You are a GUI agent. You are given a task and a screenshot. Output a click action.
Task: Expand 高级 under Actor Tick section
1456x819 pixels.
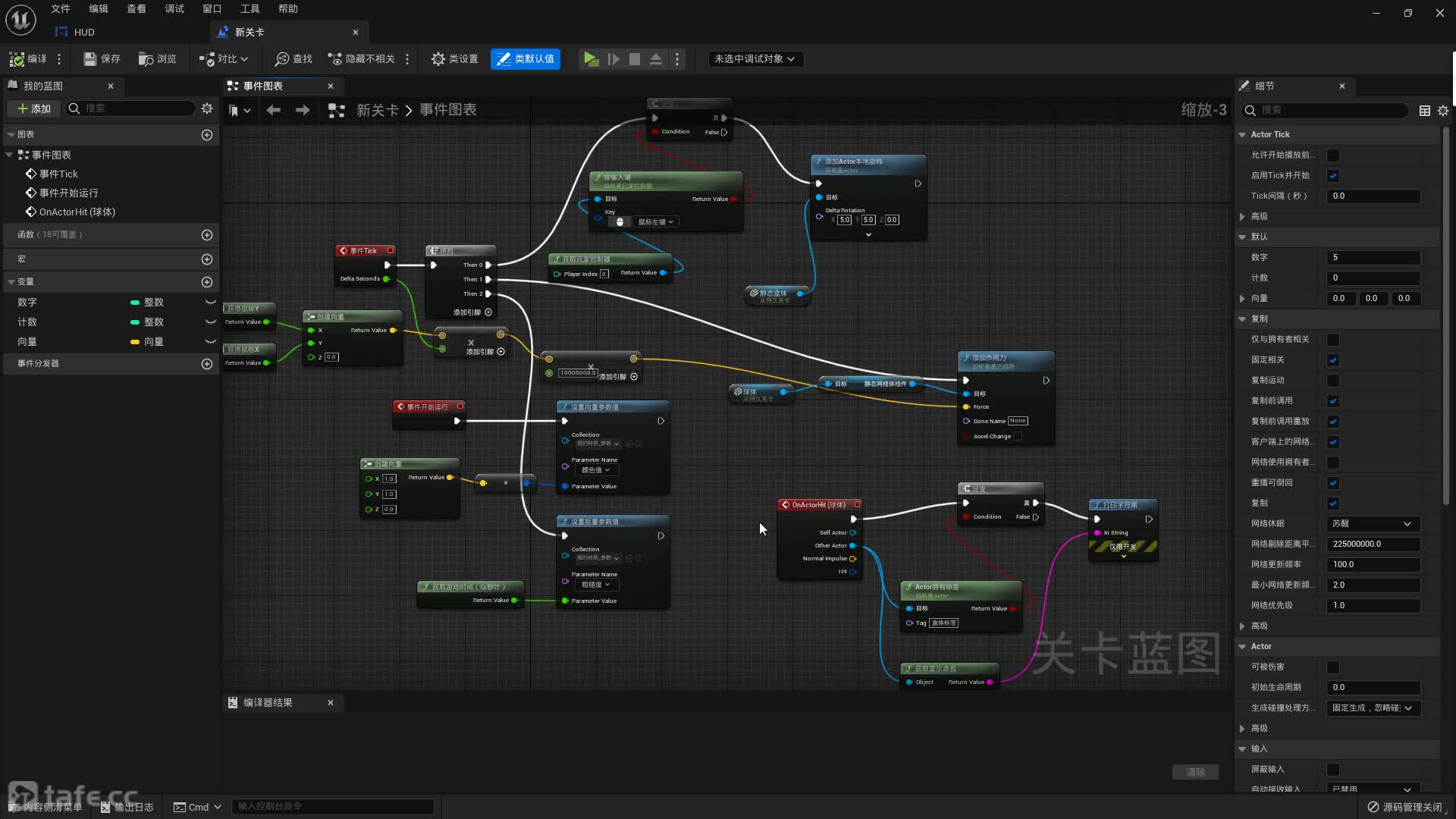click(x=1242, y=217)
